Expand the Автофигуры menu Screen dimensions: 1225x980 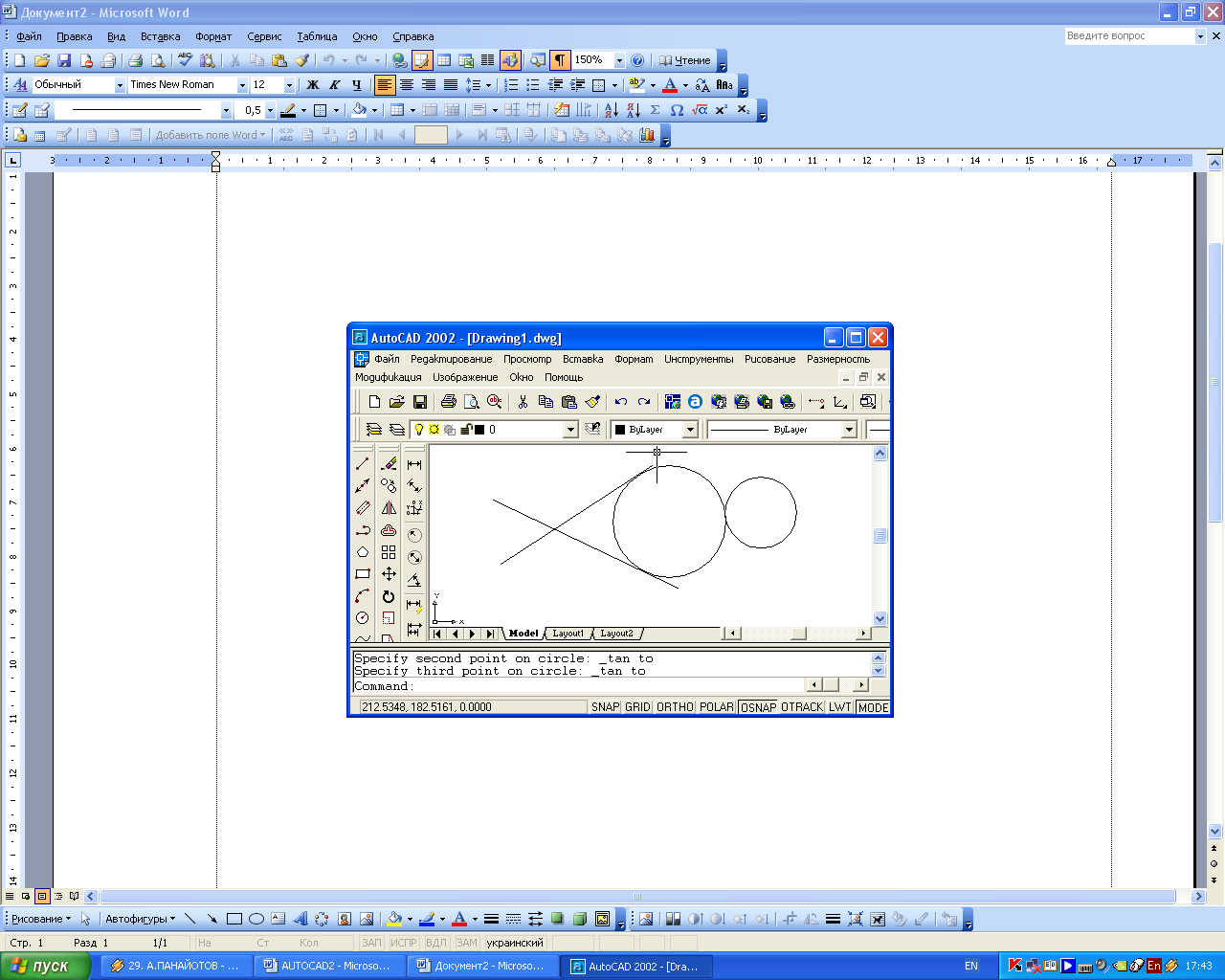(x=141, y=919)
